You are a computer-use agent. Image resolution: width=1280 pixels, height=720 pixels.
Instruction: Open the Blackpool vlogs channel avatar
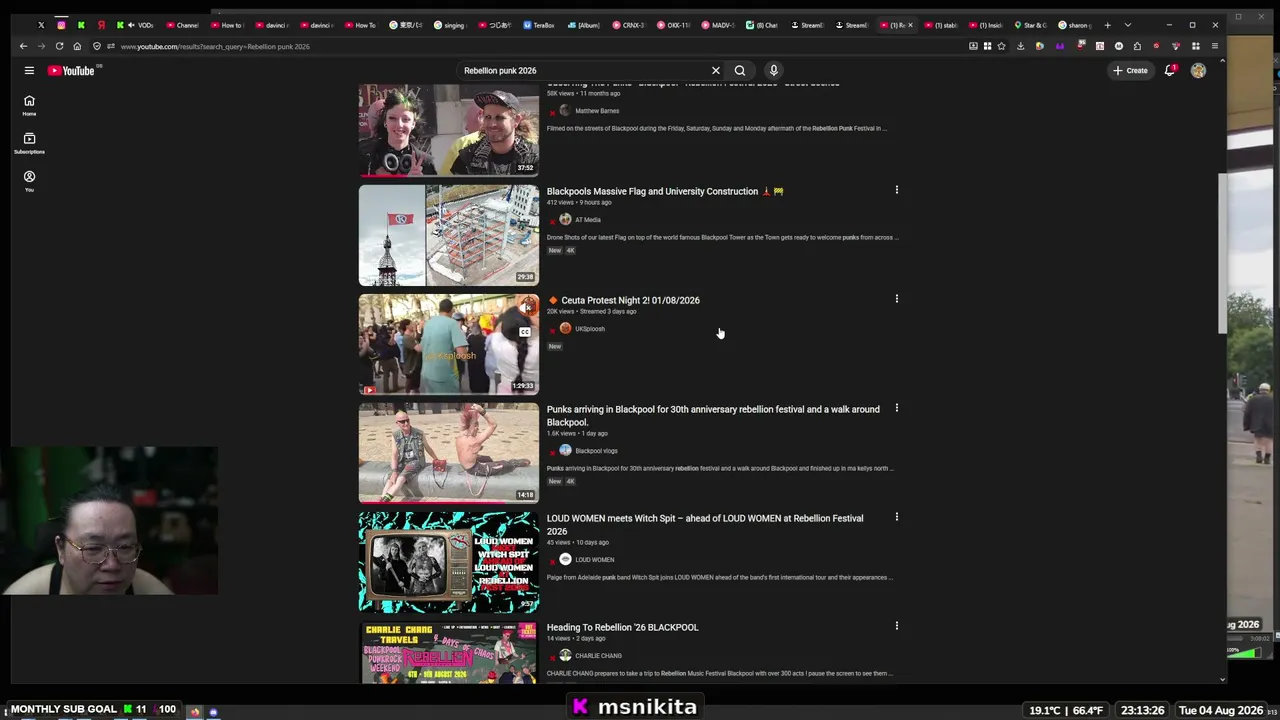[565, 451]
